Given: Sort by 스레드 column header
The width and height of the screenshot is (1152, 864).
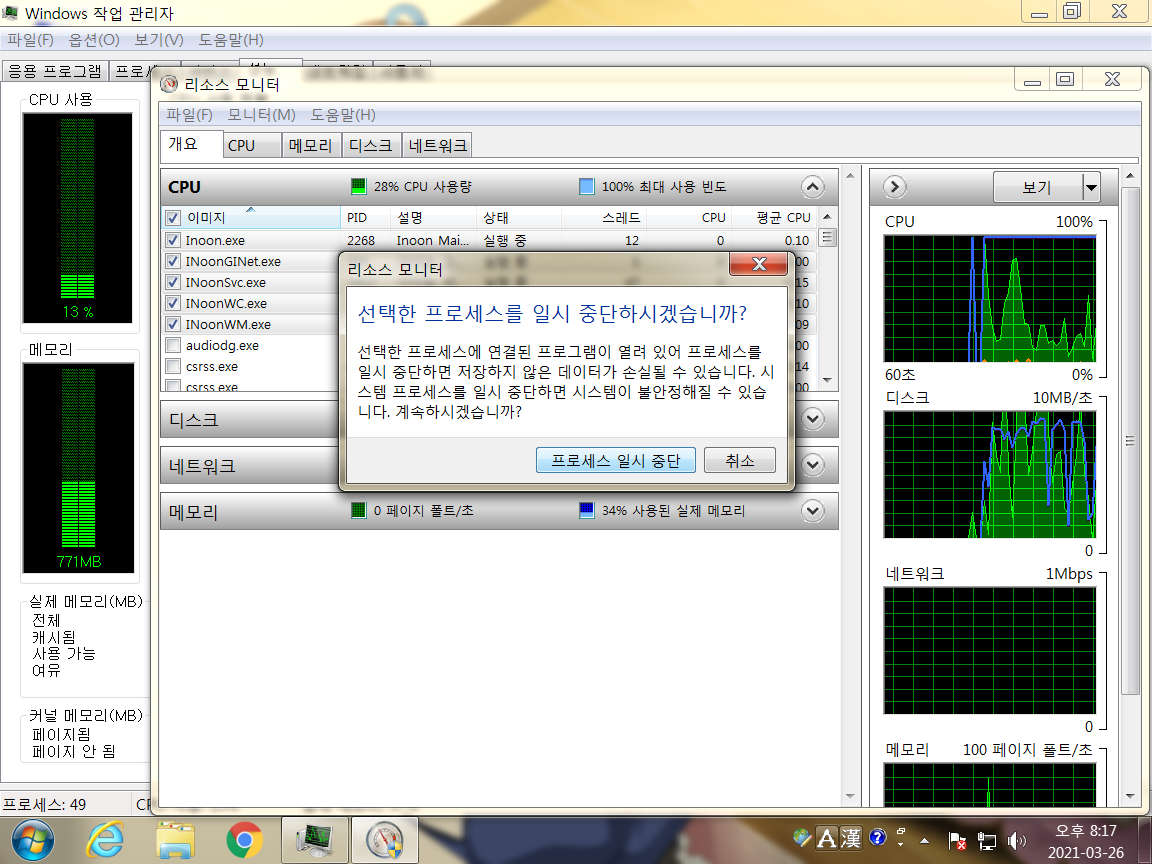Looking at the screenshot, I should coord(603,217).
